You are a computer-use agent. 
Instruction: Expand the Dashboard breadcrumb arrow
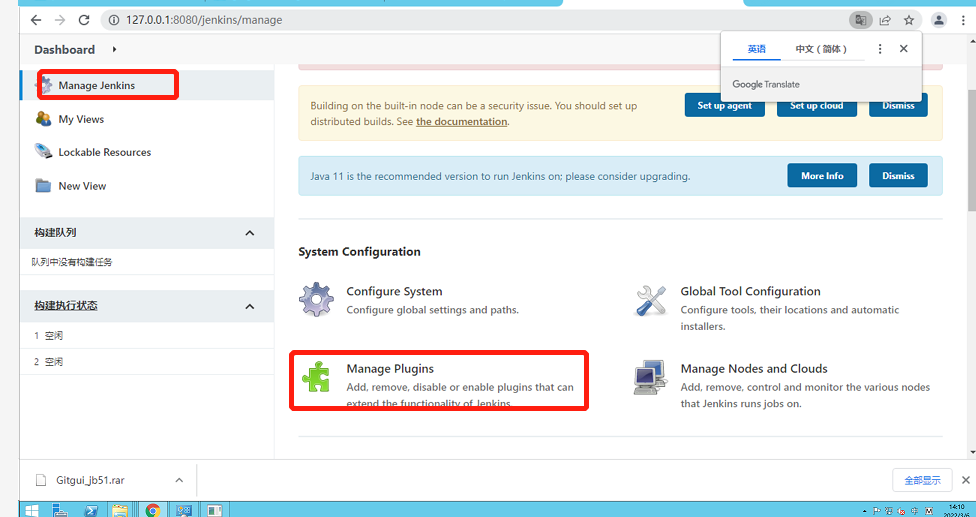coord(115,49)
